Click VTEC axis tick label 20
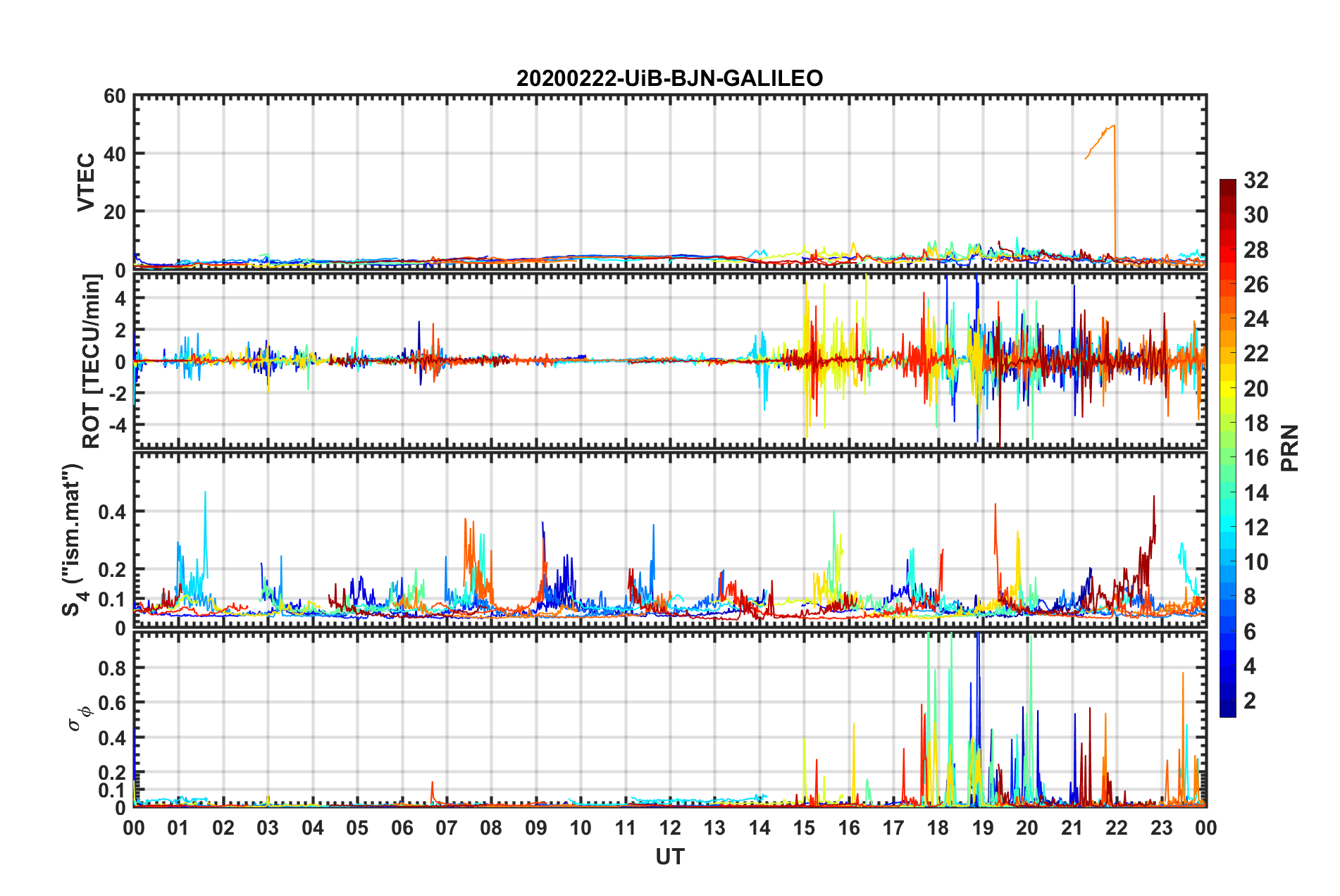 pos(115,211)
